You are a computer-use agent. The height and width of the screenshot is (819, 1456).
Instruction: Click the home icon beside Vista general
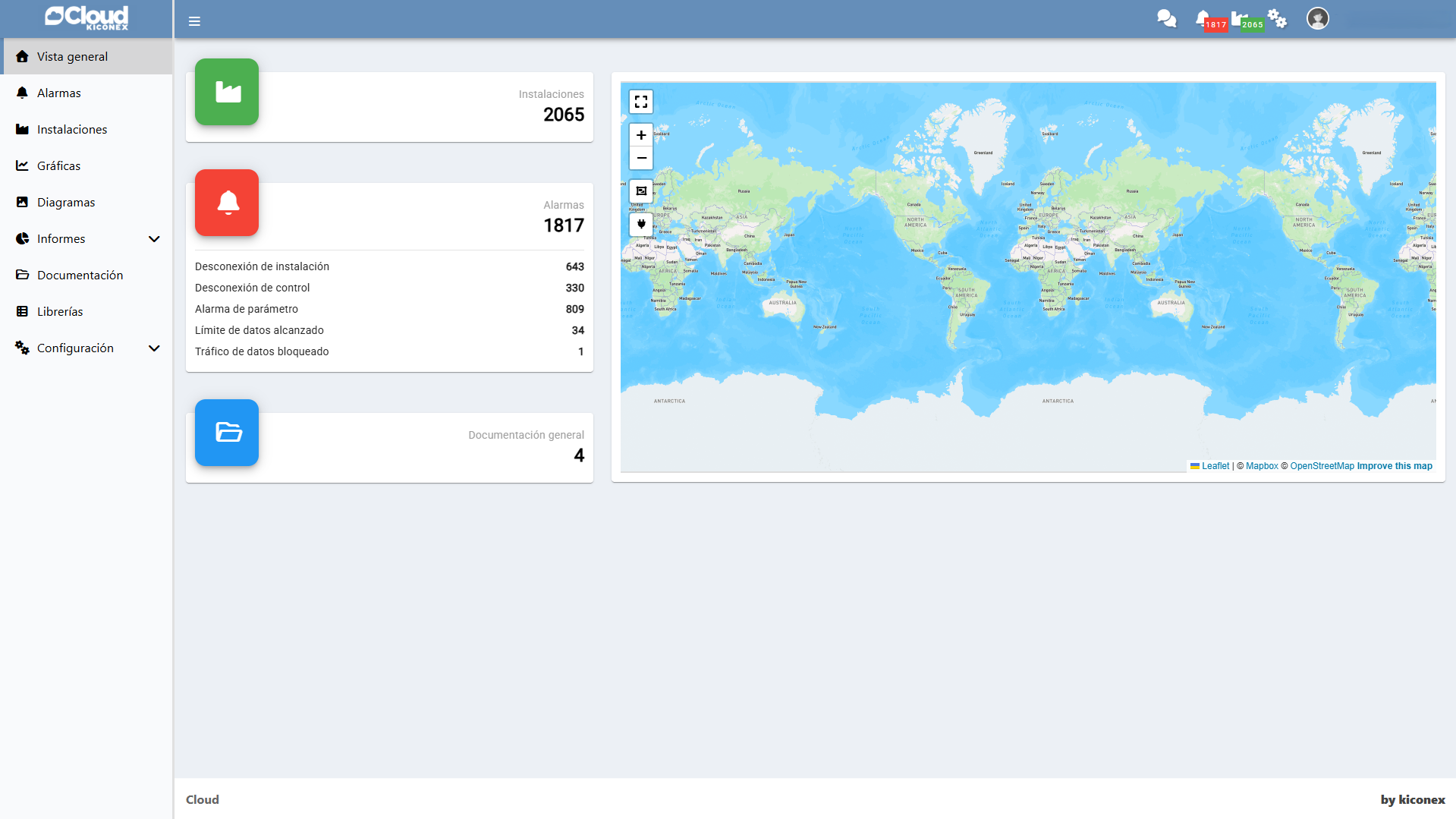click(22, 56)
